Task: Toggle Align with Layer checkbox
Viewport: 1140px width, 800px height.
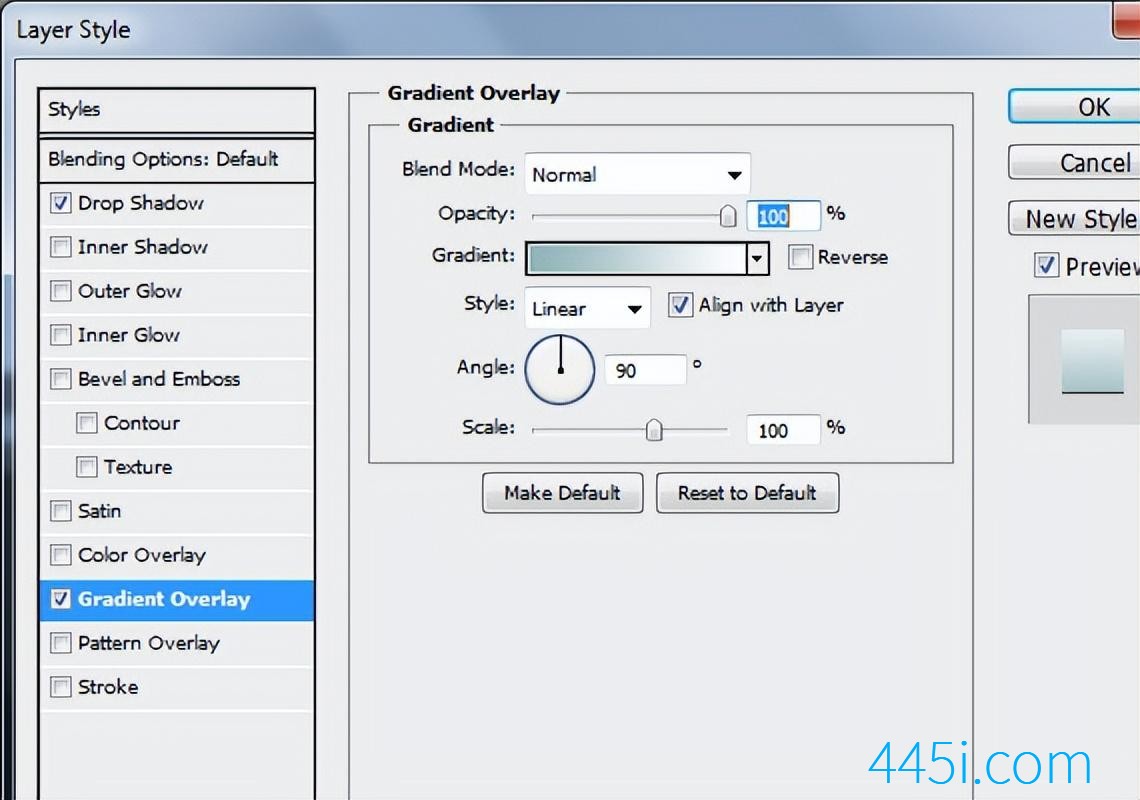Action: [681, 305]
